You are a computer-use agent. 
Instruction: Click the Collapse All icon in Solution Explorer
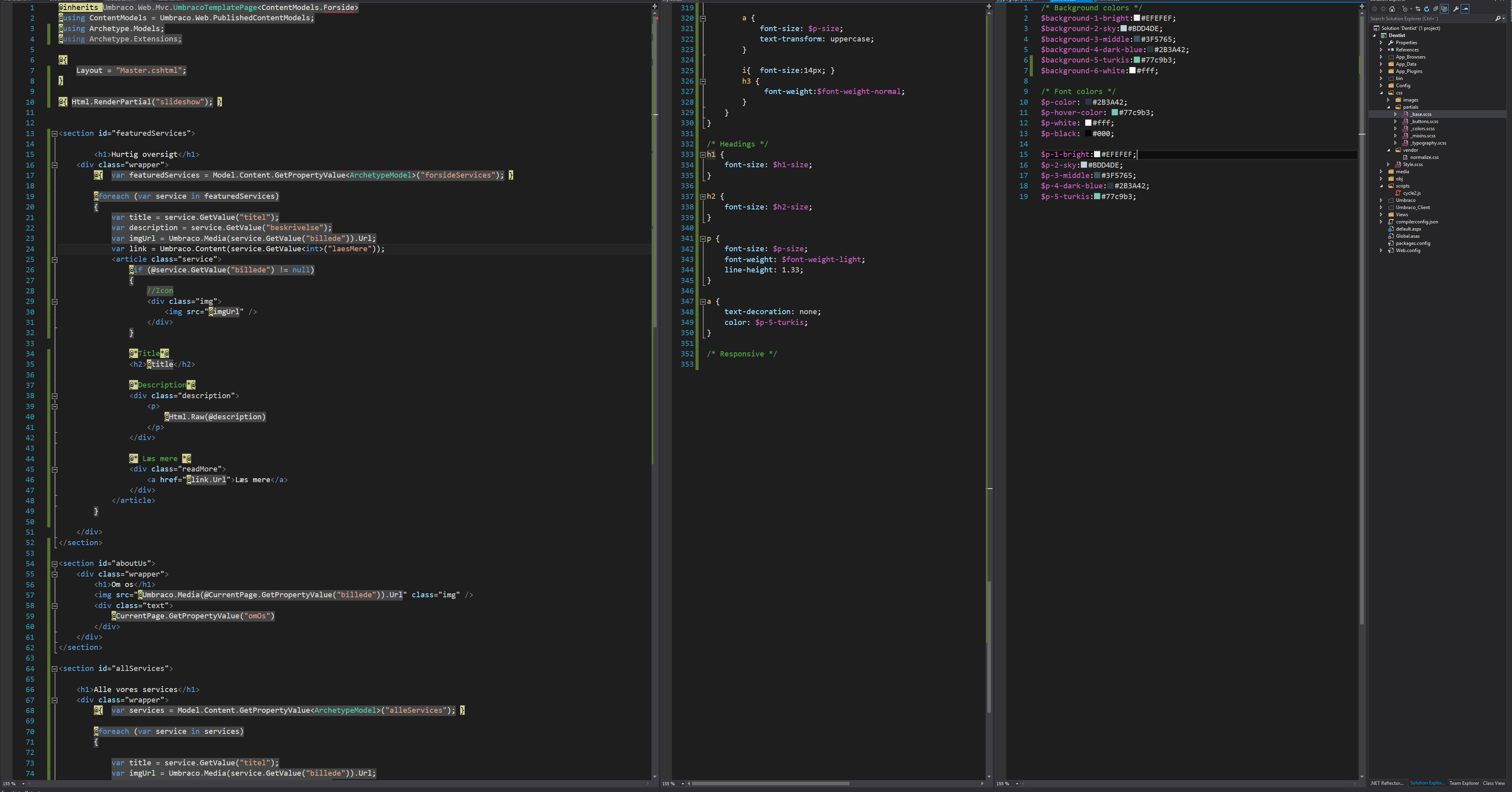click(x=1436, y=9)
